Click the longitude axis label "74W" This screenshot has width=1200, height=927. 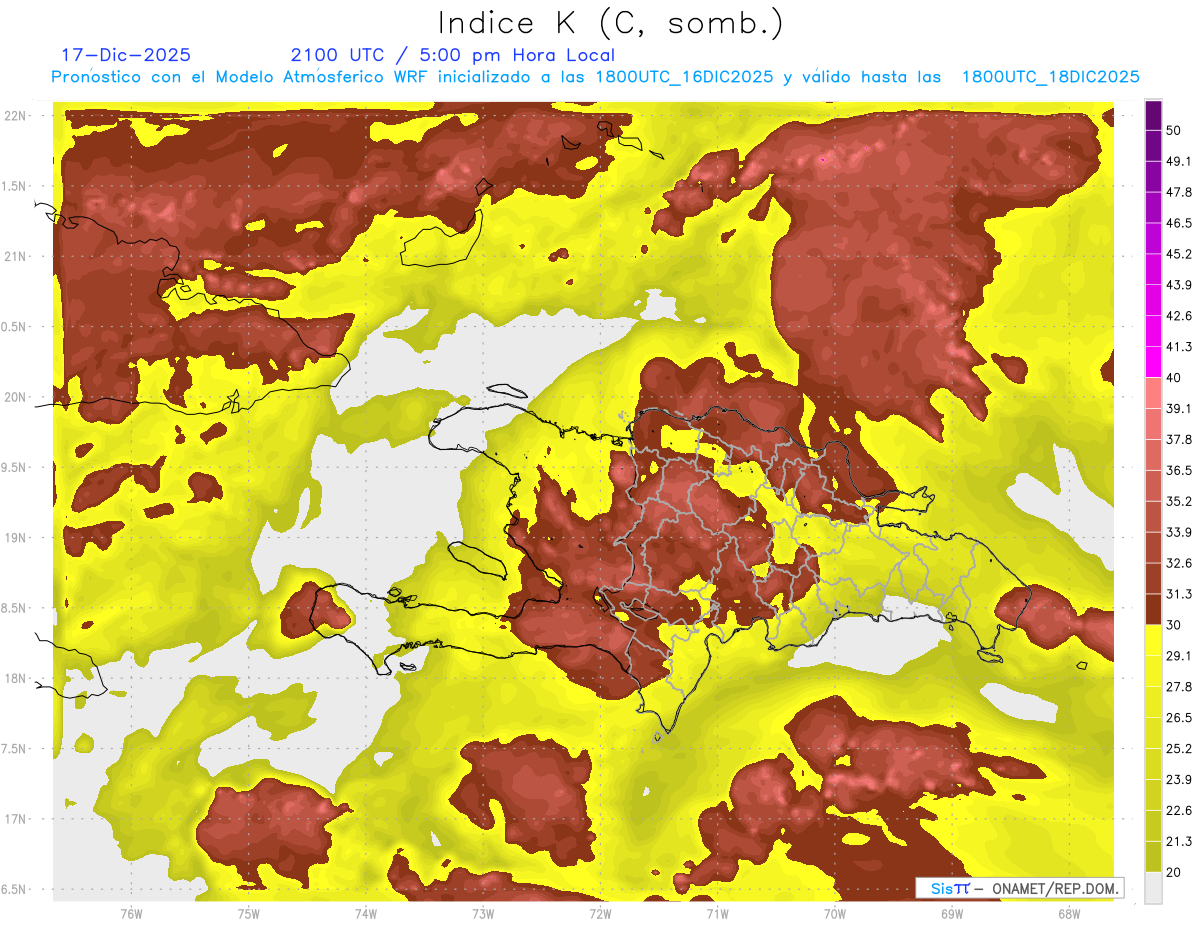click(x=365, y=913)
